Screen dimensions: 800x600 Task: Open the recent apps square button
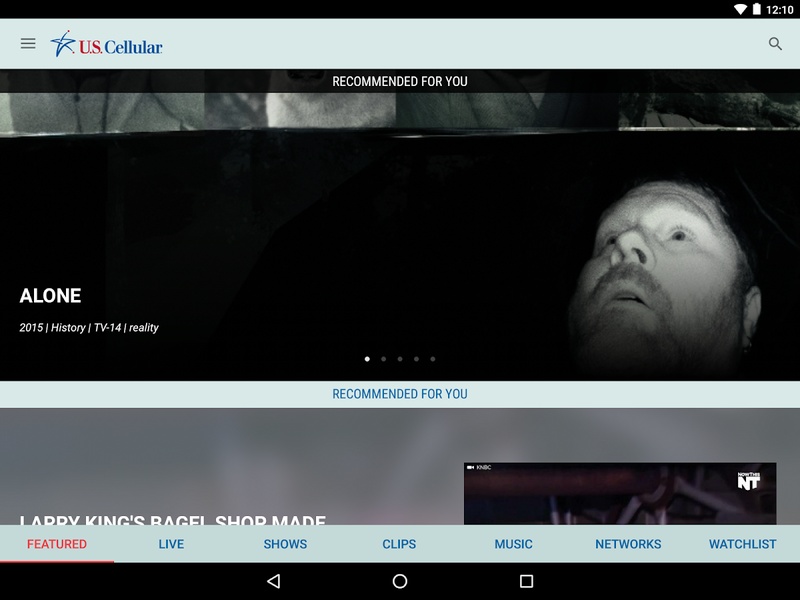point(527,581)
